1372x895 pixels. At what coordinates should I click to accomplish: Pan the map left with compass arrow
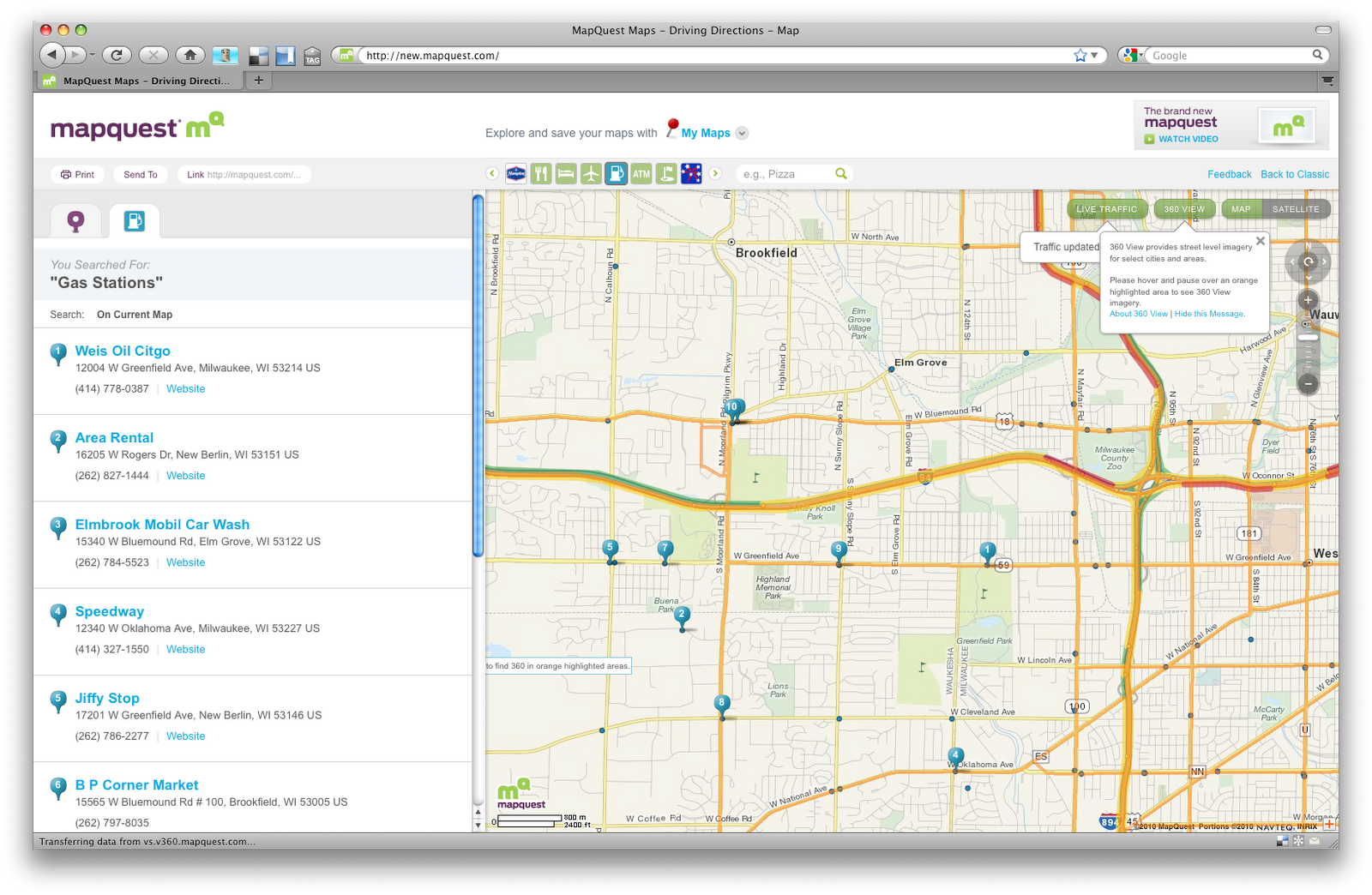click(1292, 261)
